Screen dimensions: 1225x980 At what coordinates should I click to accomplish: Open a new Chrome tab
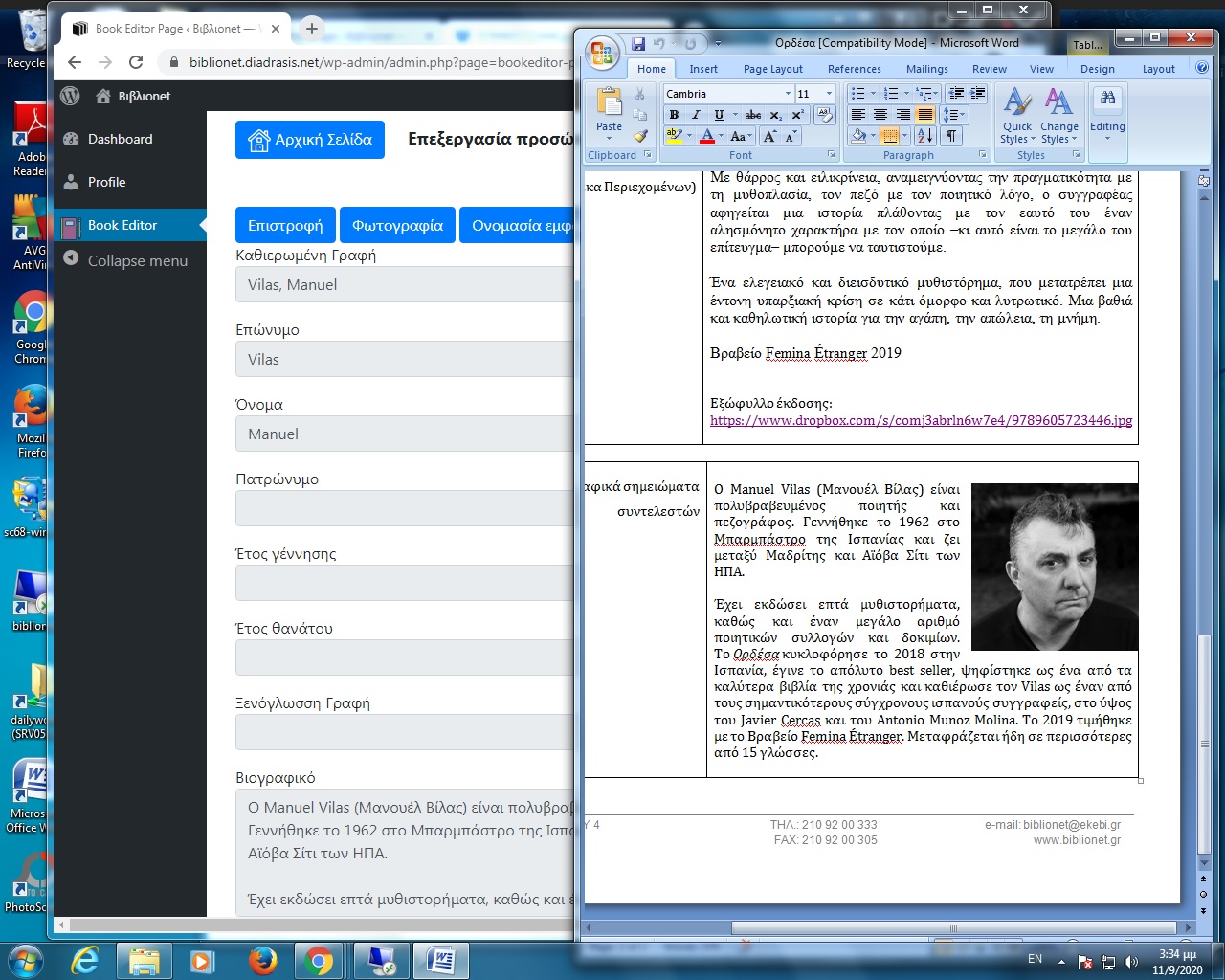point(311,29)
